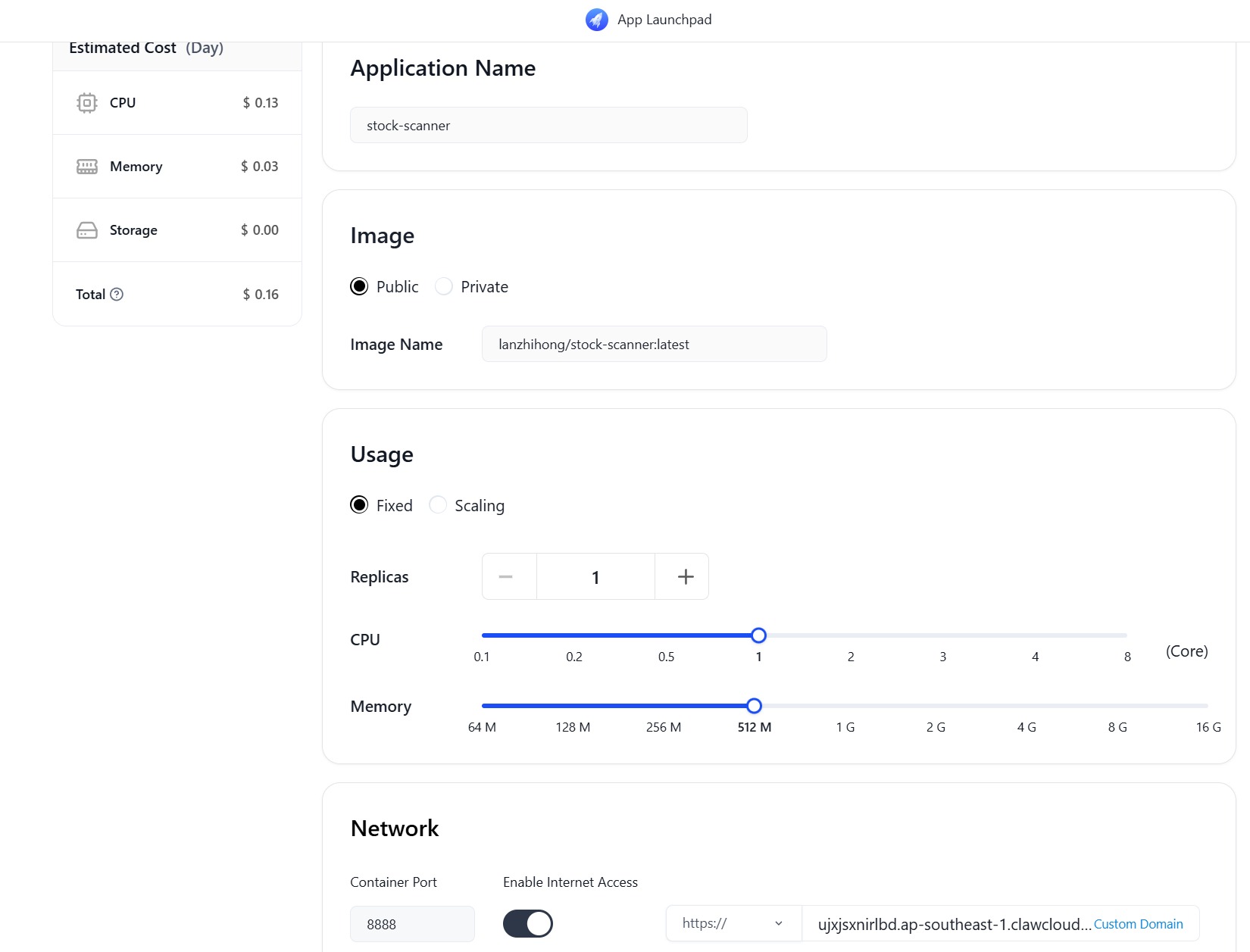The width and height of the screenshot is (1250, 952).
Task: Click the Storage drive icon in cost panel
Action: coord(87,230)
